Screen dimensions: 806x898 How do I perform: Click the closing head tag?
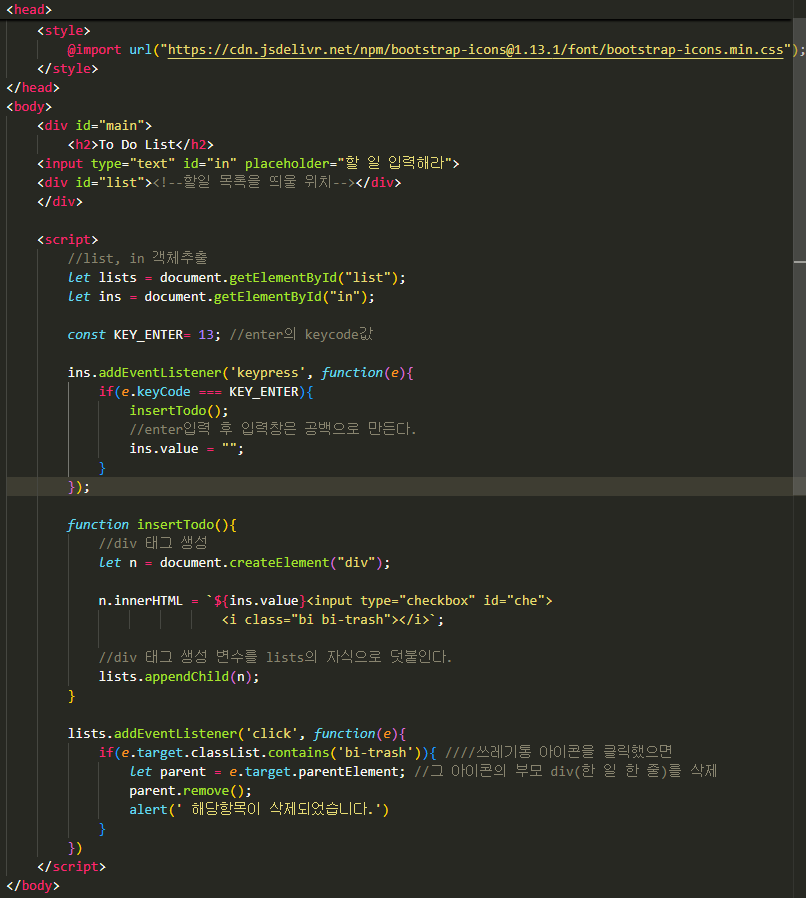click(33, 88)
